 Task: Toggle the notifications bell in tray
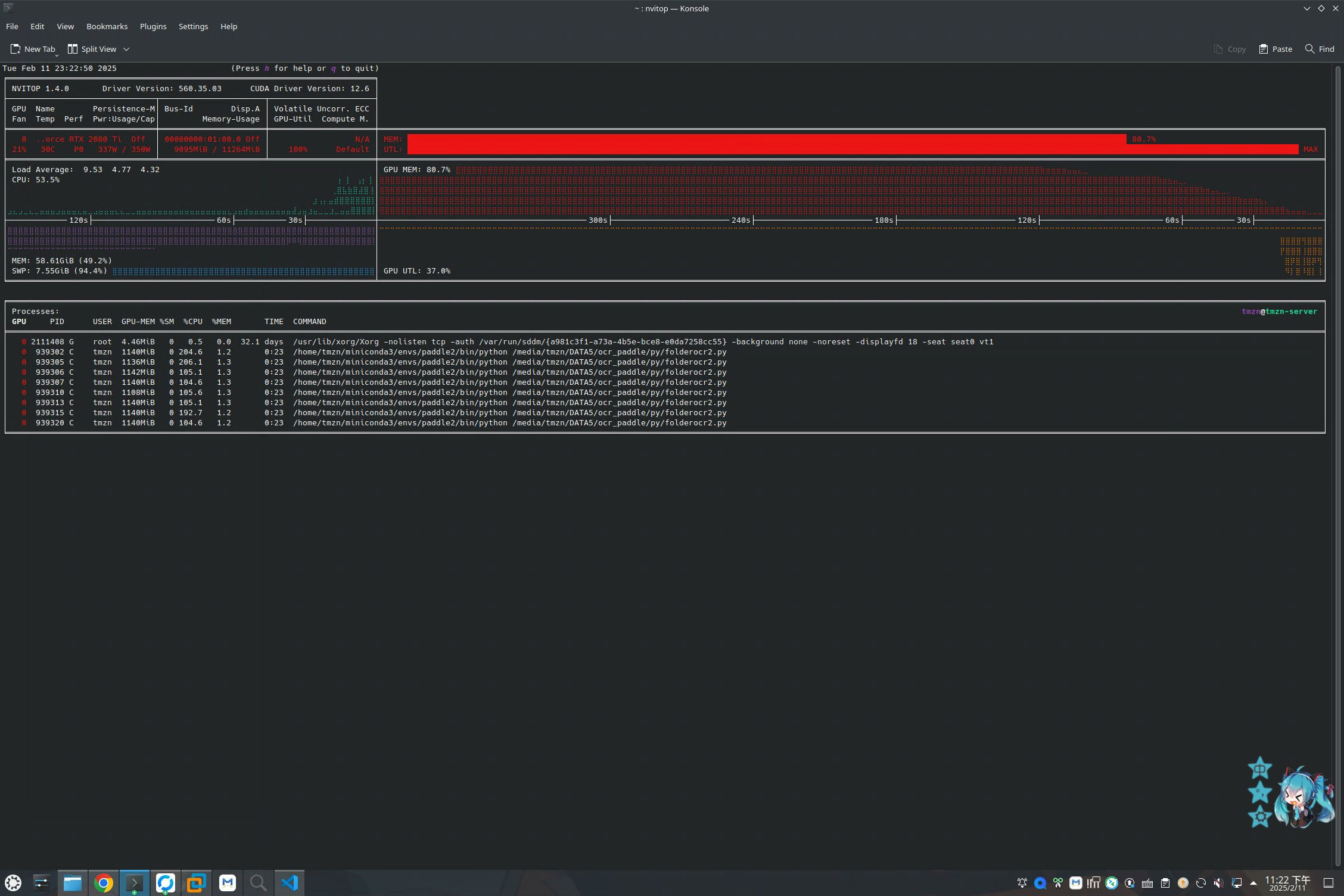[x=1022, y=883]
